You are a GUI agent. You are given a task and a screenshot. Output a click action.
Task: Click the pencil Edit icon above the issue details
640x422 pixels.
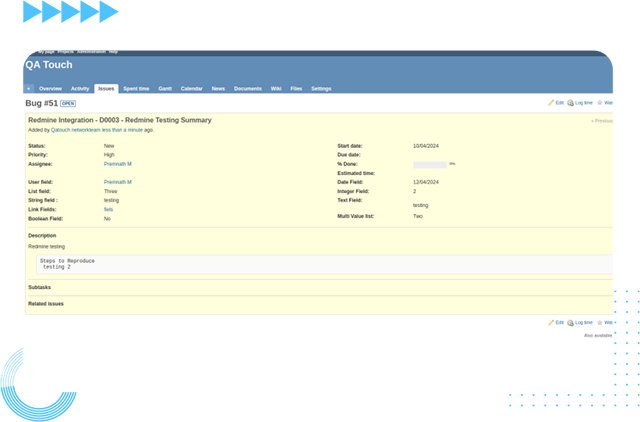tap(551, 103)
